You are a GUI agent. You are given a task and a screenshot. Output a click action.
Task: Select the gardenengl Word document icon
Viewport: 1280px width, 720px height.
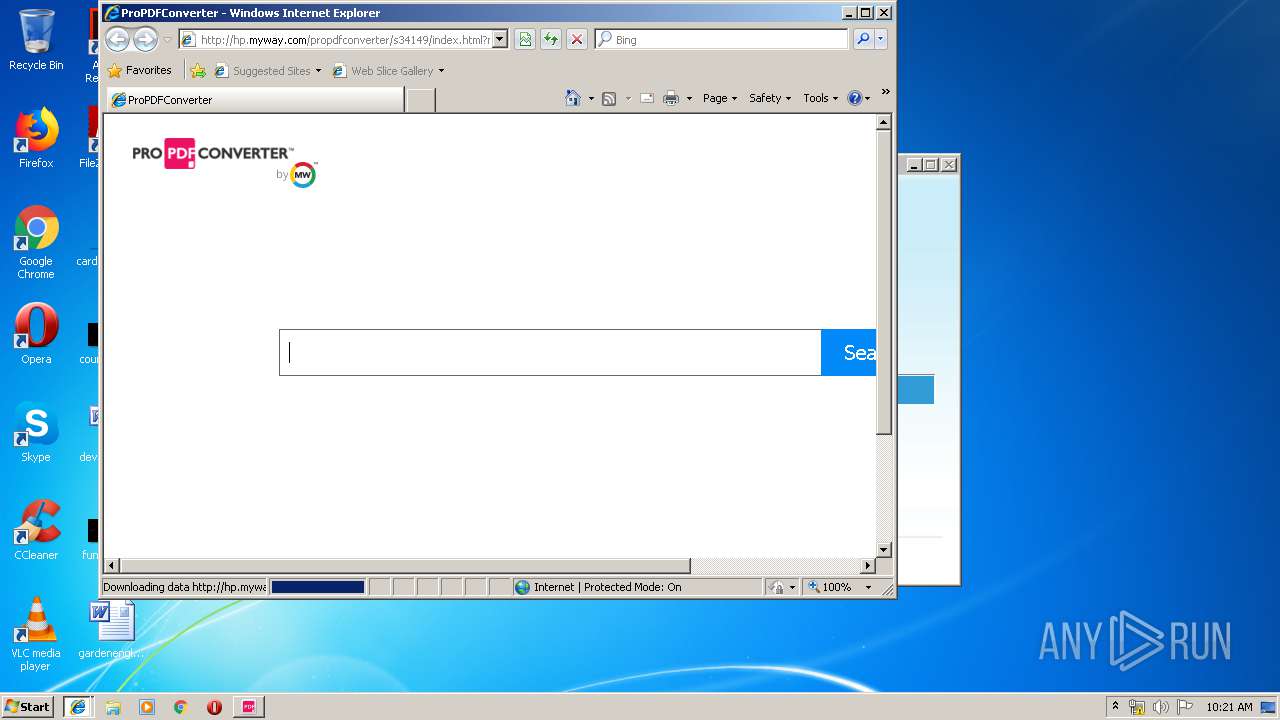click(x=112, y=630)
